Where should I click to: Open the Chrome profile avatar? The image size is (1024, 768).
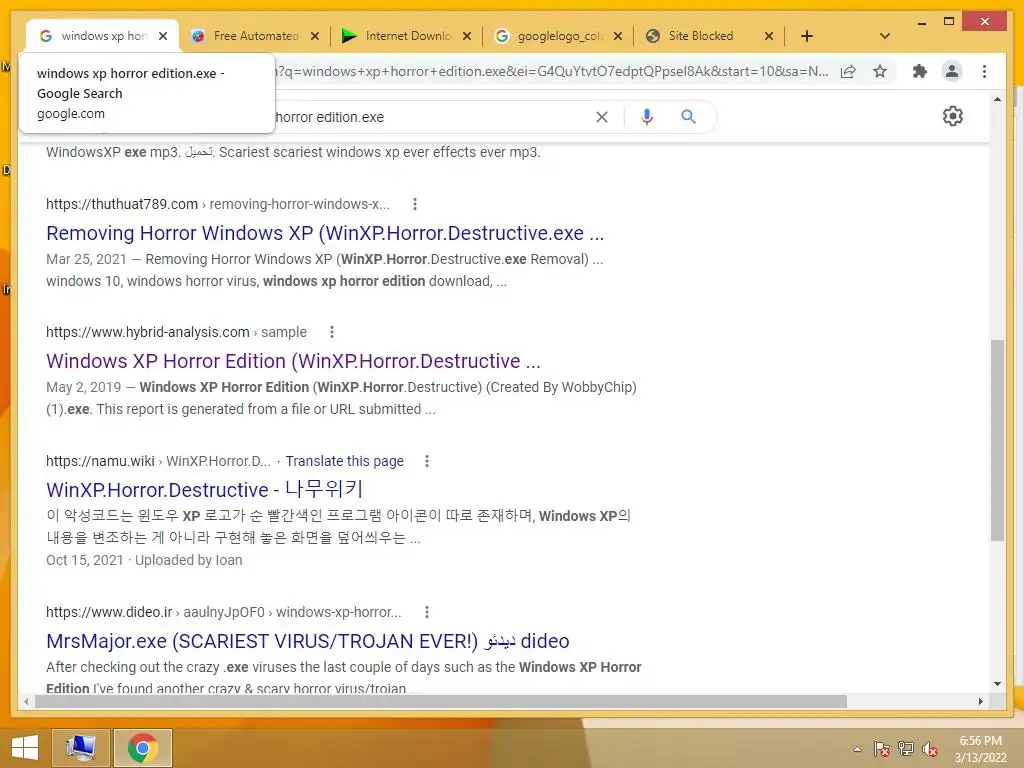tap(952, 71)
